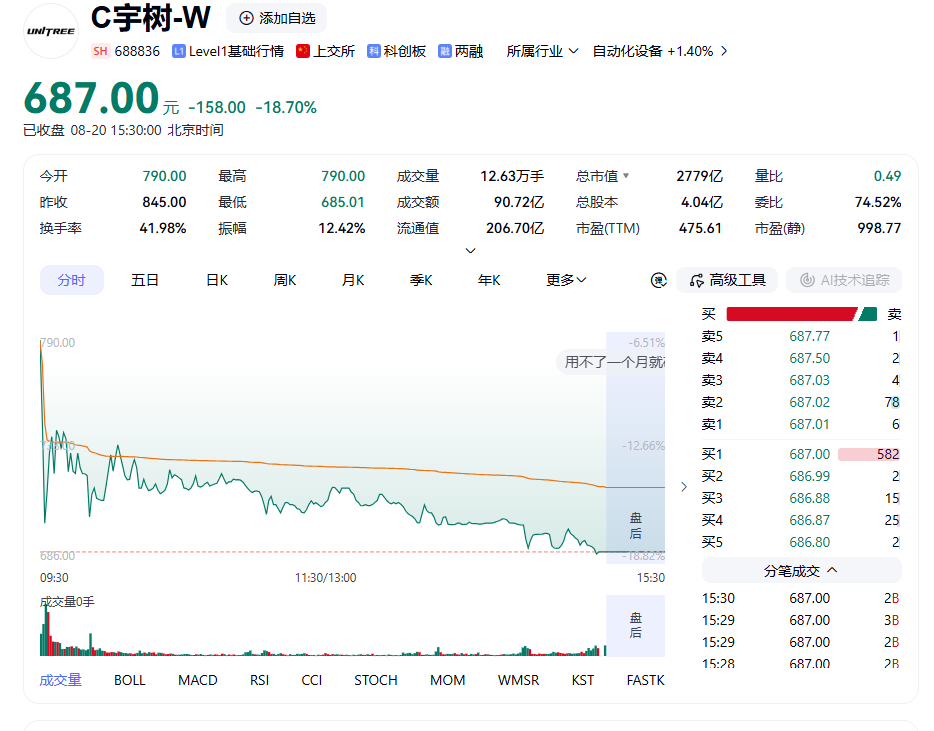Screen dimensions: 934x731
Task: Click the Level1 基础行情 badge icon
Action: pyautogui.click(x=178, y=51)
